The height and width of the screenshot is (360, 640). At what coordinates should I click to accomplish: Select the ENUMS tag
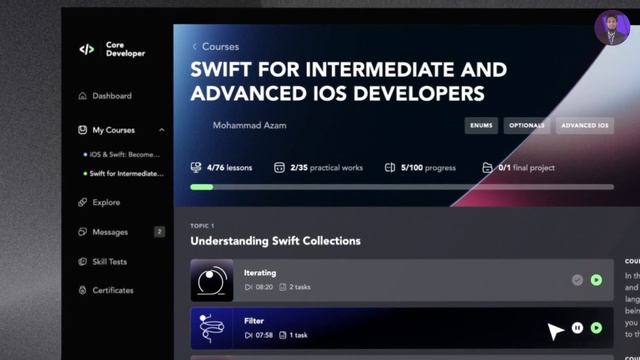pyautogui.click(x=481, y=125)
